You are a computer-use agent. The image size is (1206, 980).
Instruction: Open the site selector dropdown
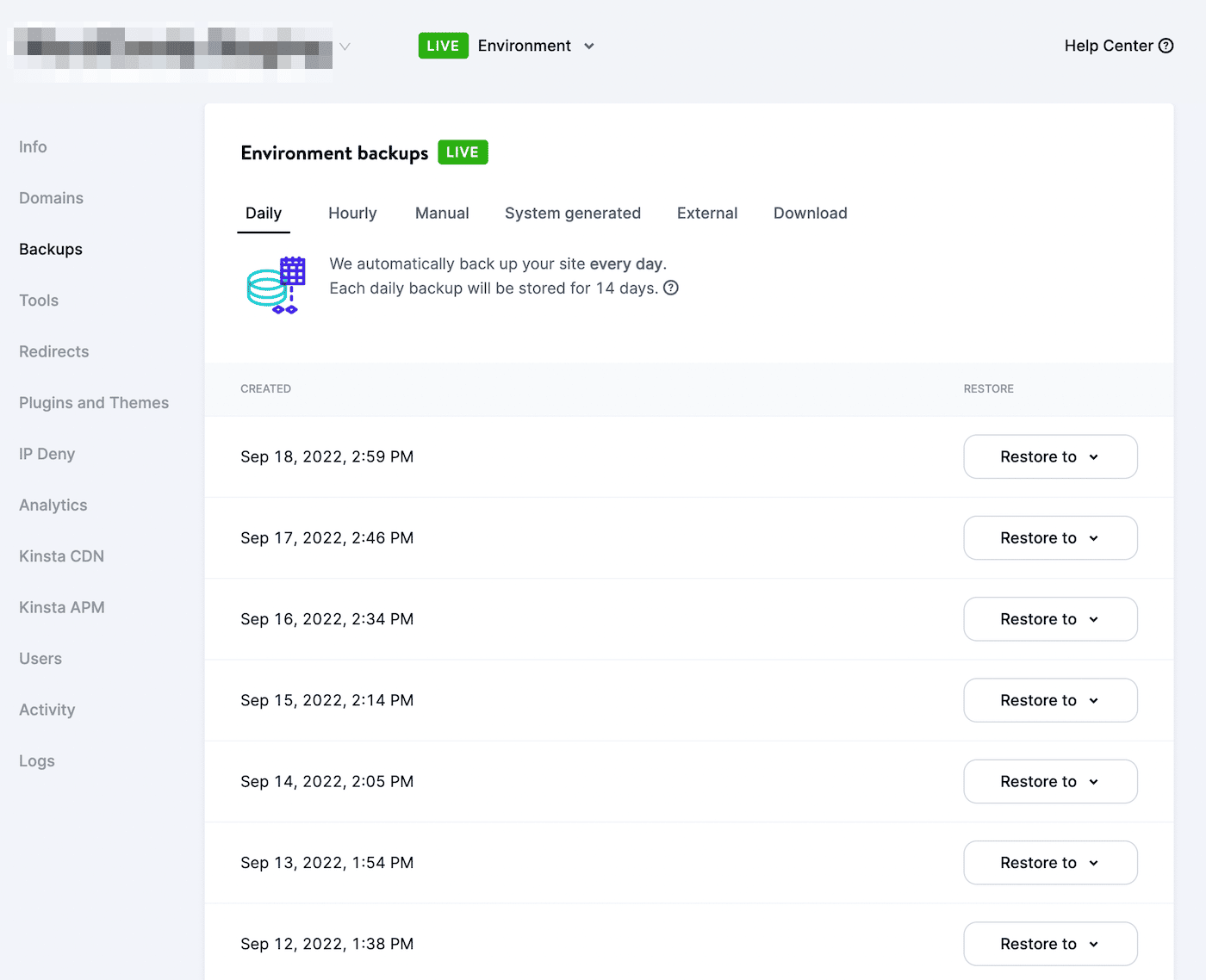344,46
